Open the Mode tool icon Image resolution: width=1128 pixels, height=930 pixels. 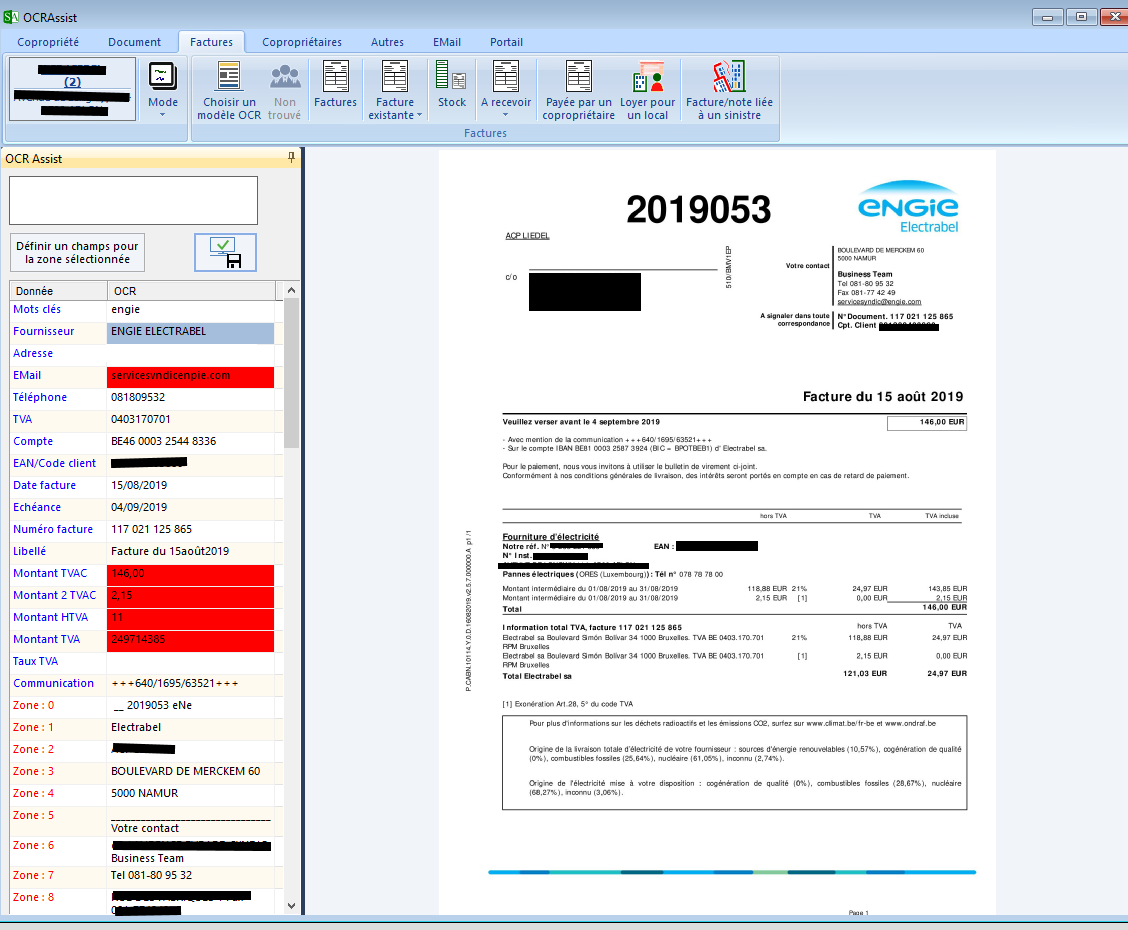163,77
